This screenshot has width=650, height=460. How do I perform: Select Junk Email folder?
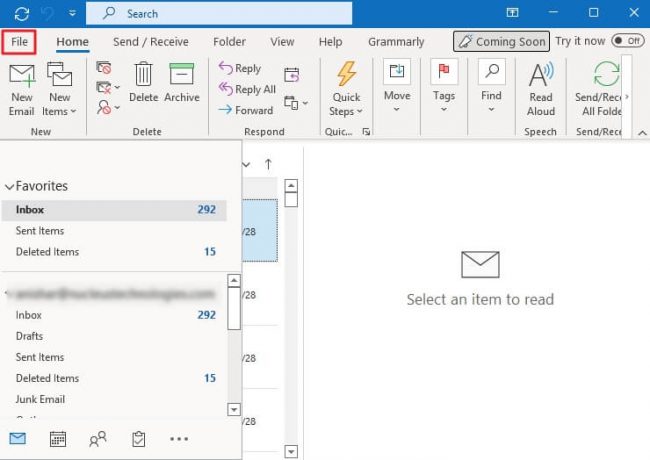click(42, 399)
